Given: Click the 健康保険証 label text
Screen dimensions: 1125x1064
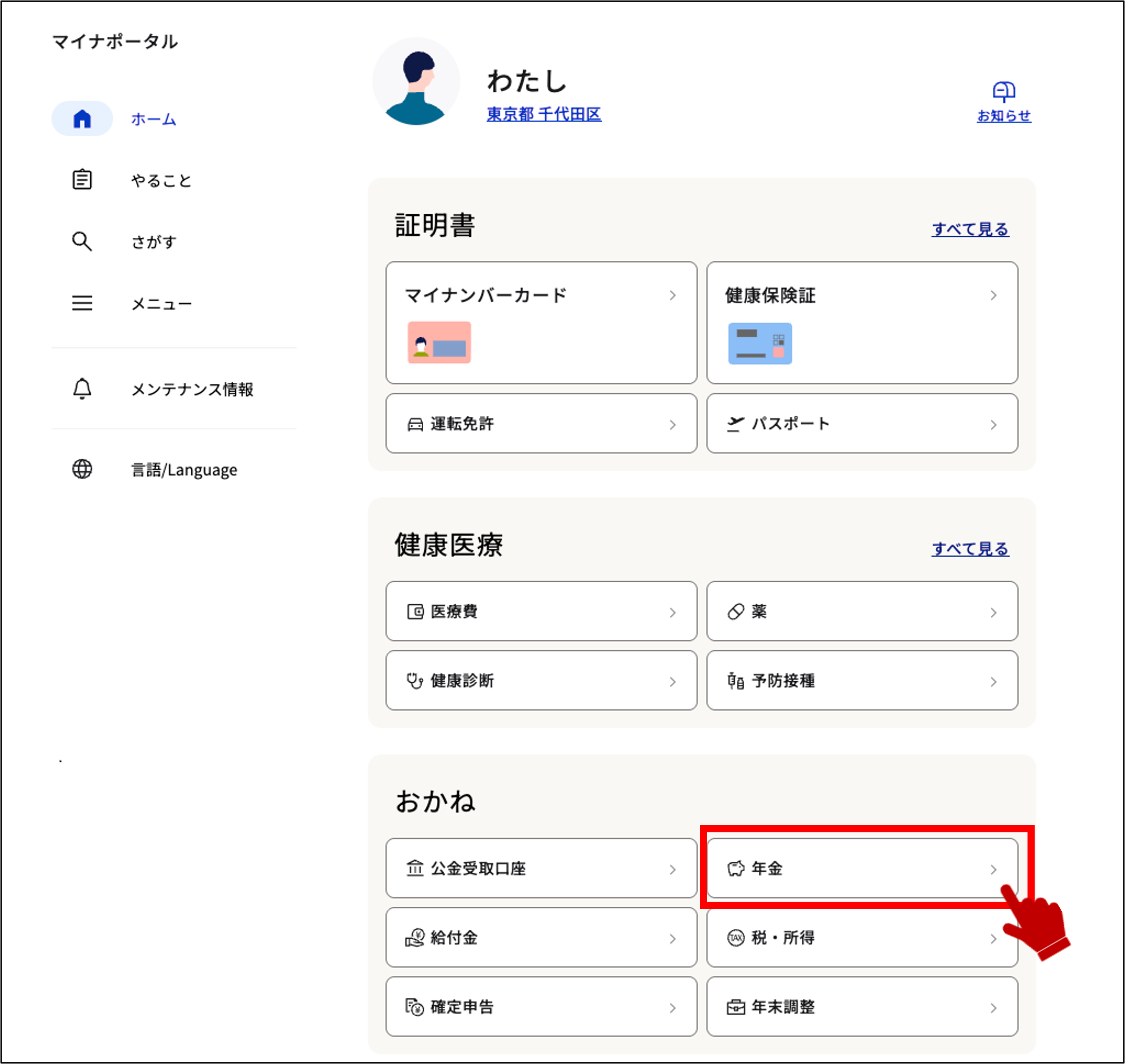Looking at the screenshot, I should pos(770,295).
